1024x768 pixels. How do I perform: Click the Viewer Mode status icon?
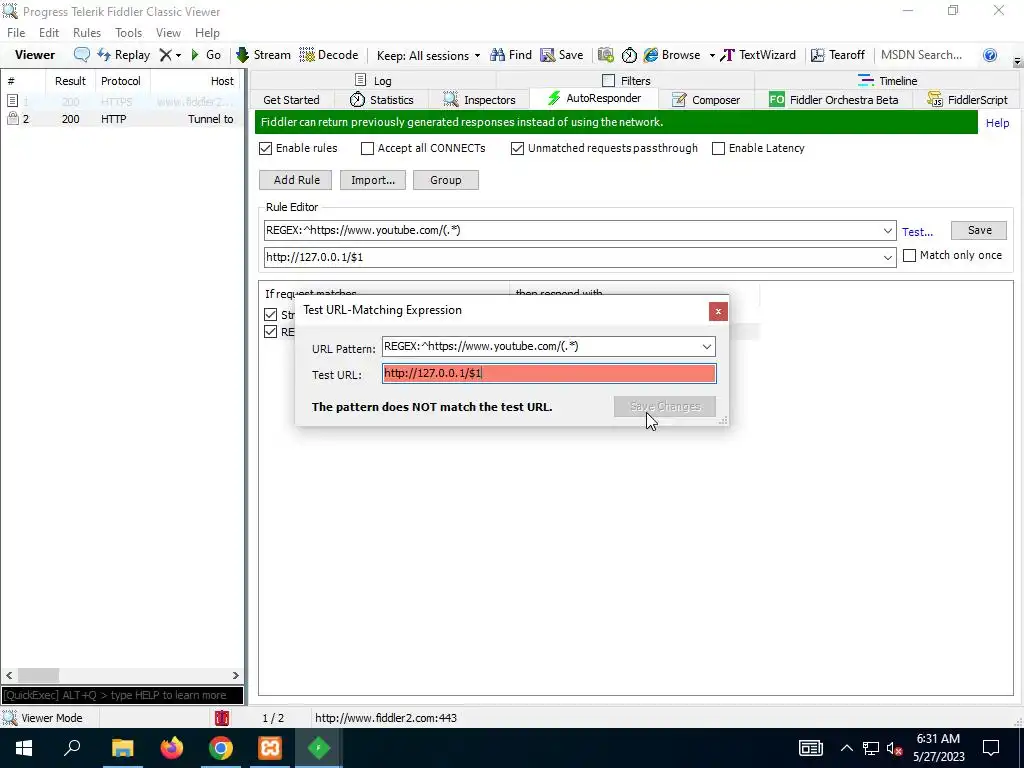9,718
